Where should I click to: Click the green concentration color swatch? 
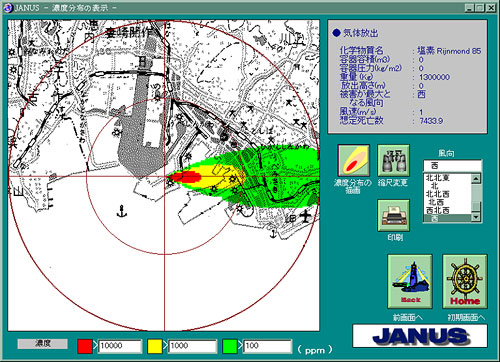click(230, 346)
